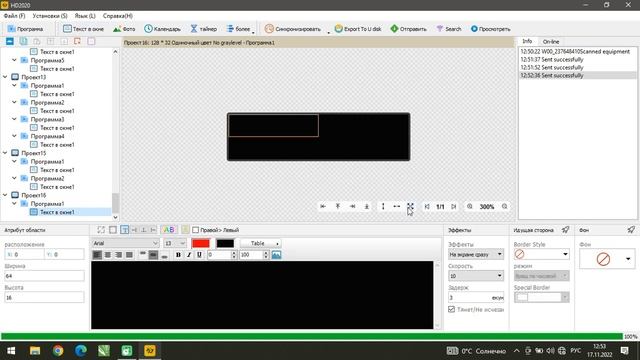Align text right

pos(118,255)
